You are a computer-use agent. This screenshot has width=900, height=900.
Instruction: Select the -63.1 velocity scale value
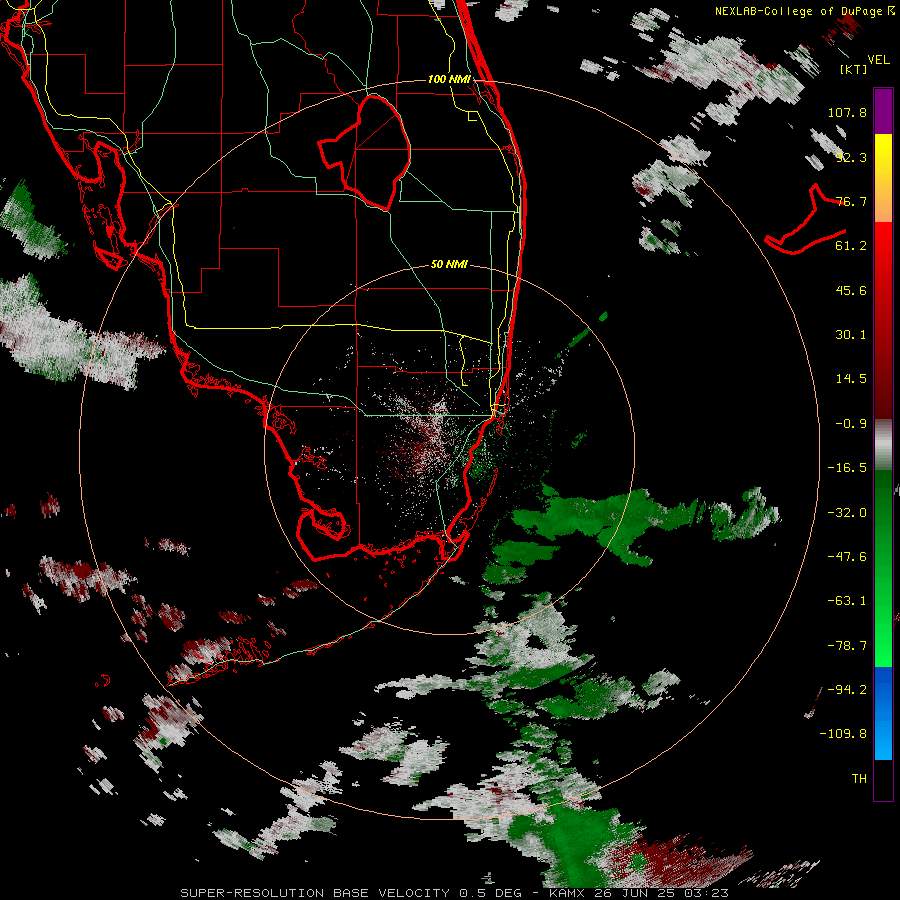[847, 601]
